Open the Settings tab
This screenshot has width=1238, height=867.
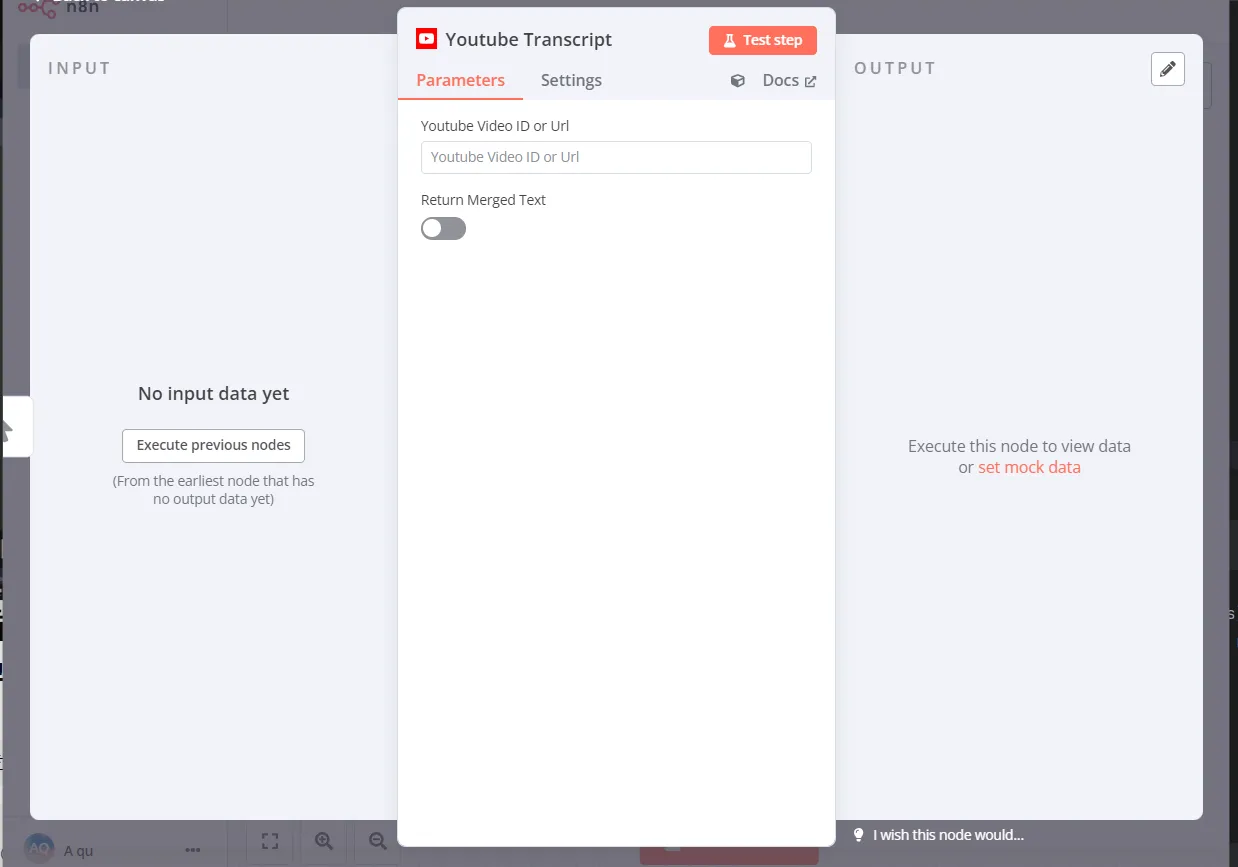click(571, 80)
